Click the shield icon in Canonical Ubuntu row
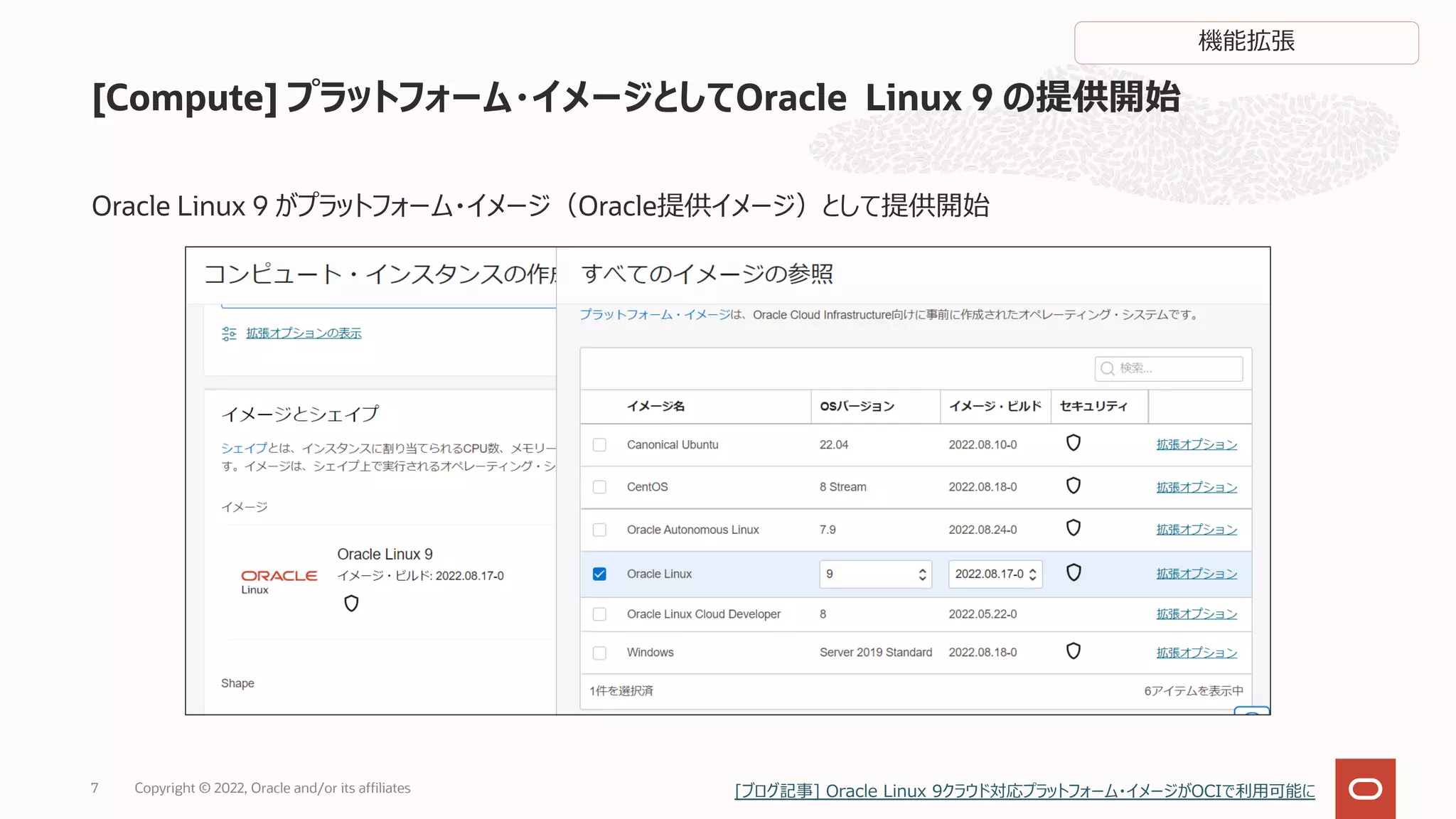 pos(1074,443)
